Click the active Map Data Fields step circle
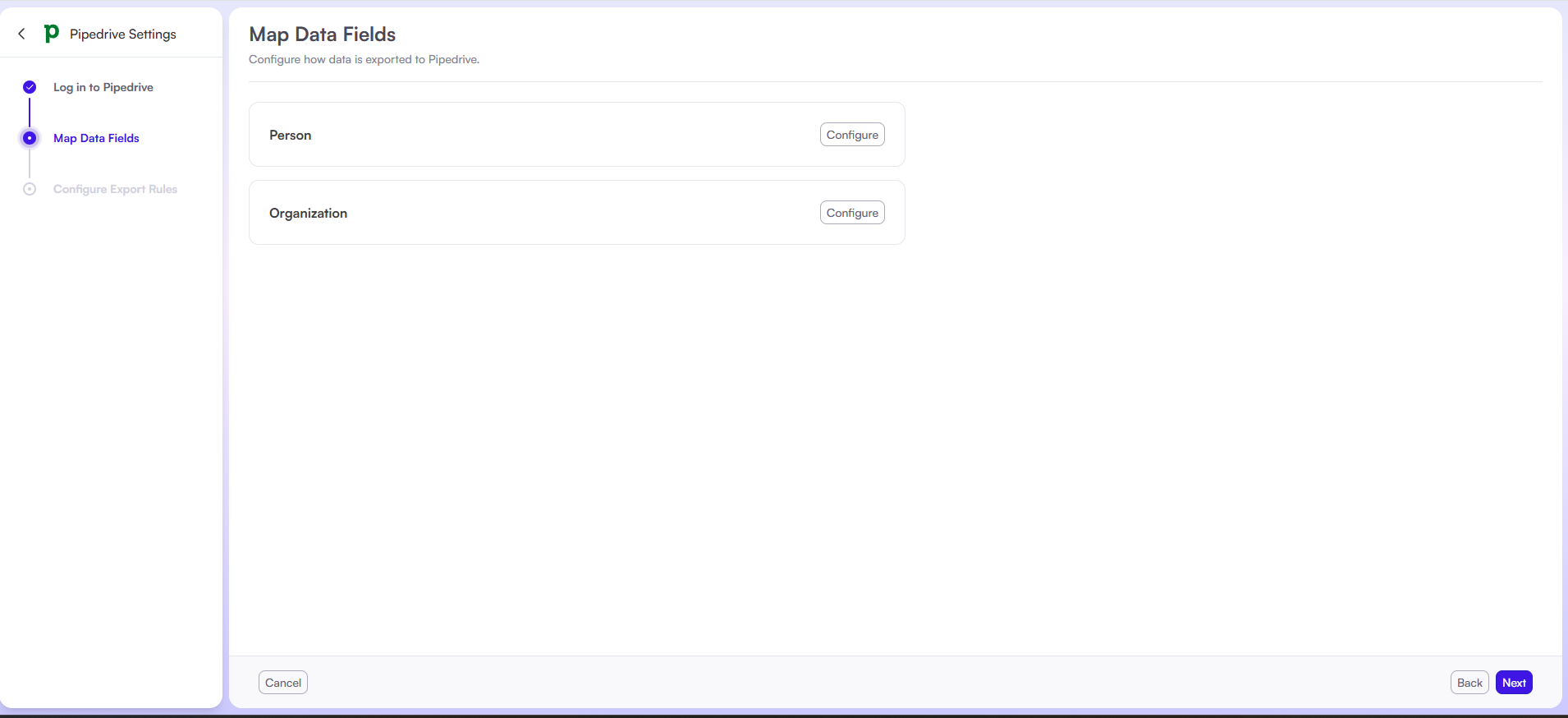 tap(30, 138)
